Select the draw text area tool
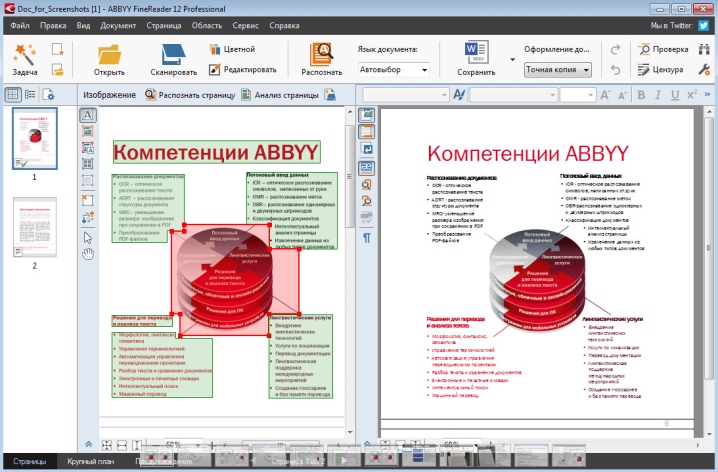718x472 pixels. 87,115
